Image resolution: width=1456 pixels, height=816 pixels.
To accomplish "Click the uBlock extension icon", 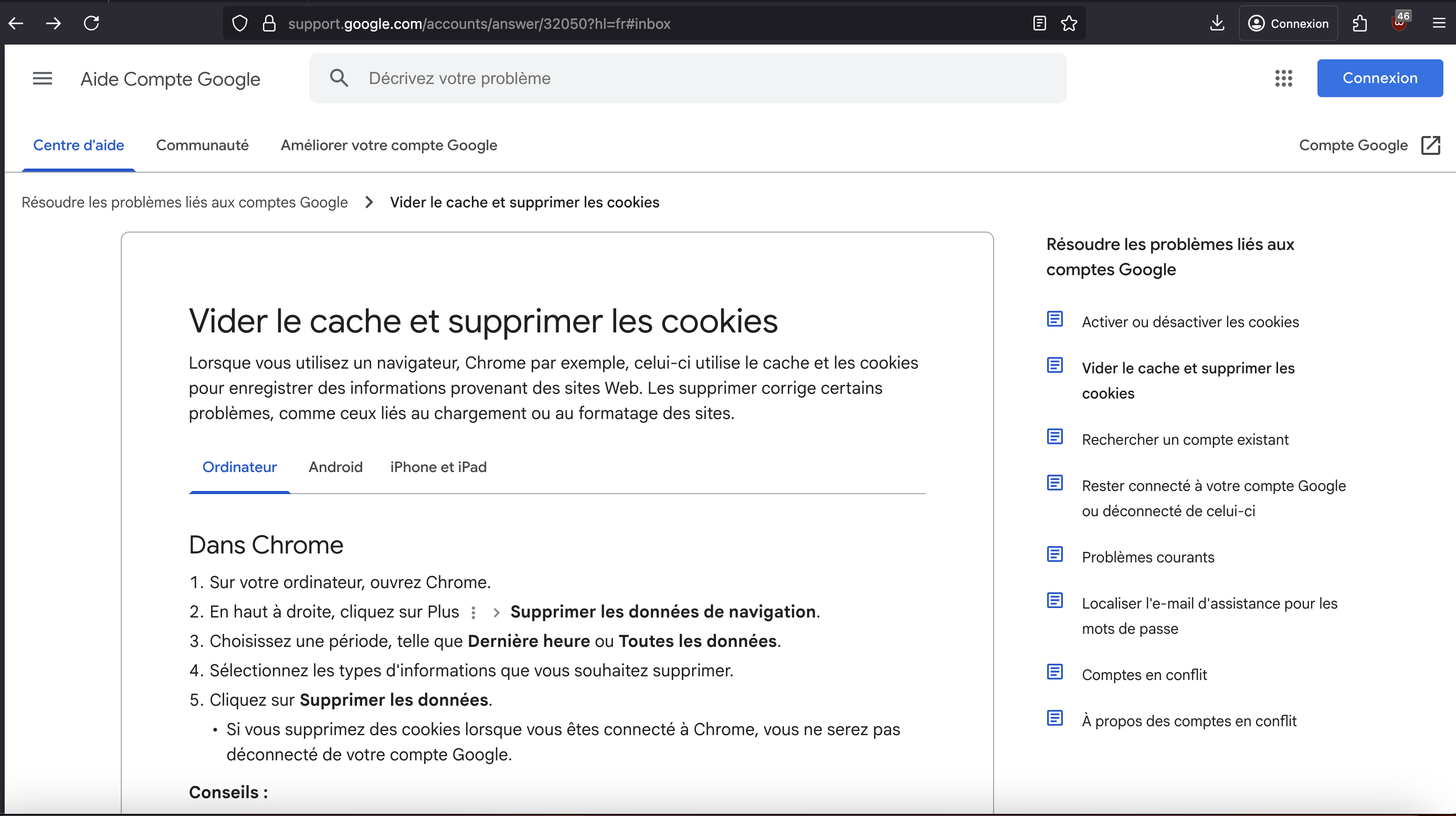I will click(1399, 24).
